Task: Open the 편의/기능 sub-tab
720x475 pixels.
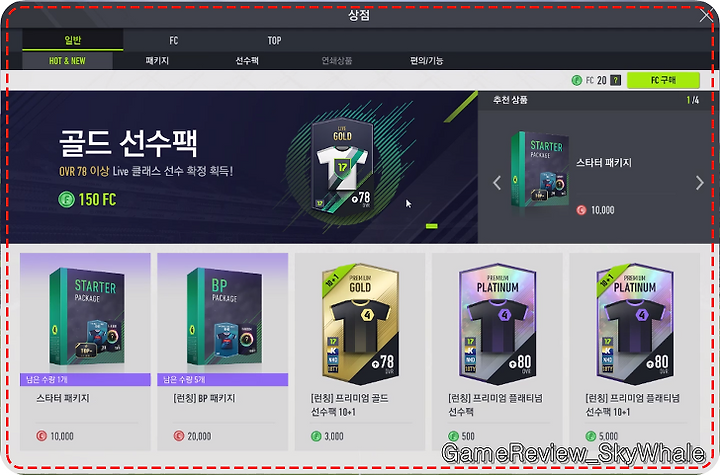Action: pos(427,61)
